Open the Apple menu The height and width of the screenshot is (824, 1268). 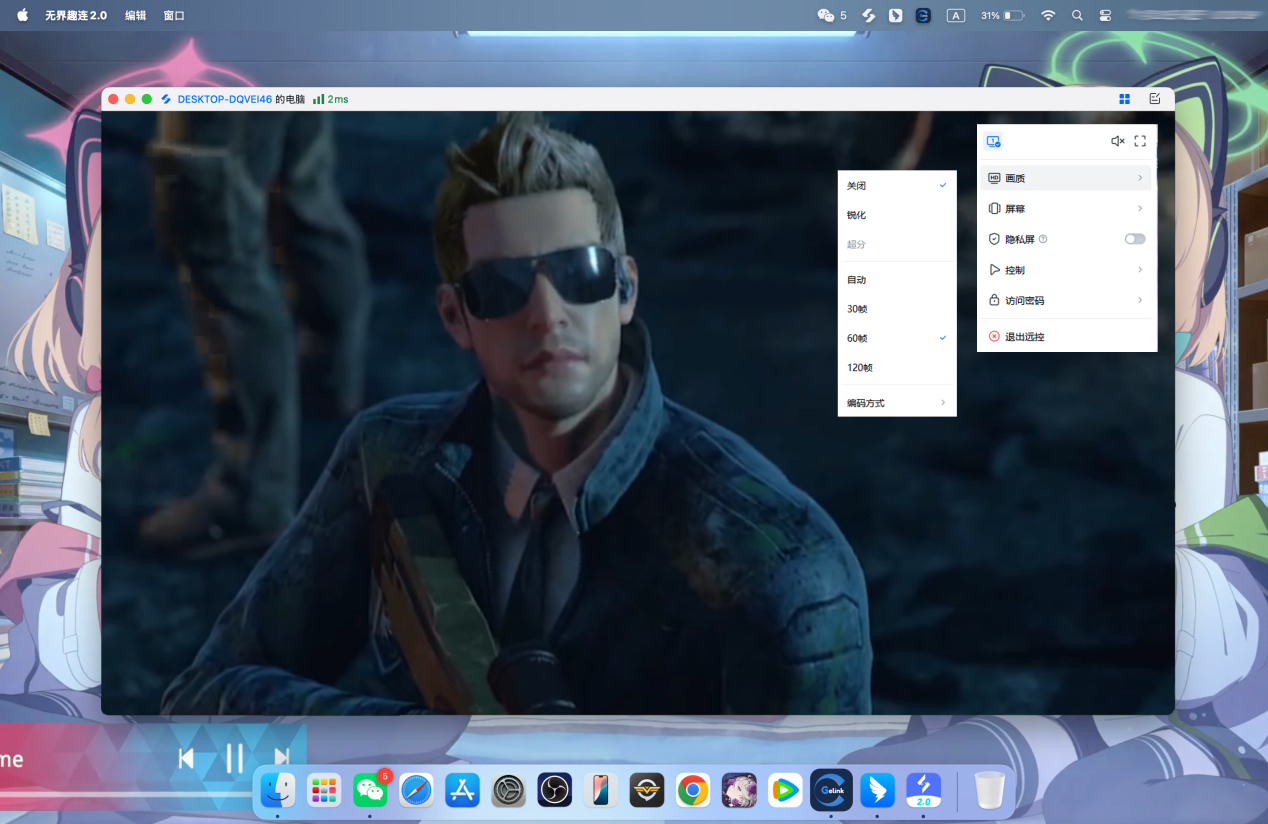pos(22,15)
